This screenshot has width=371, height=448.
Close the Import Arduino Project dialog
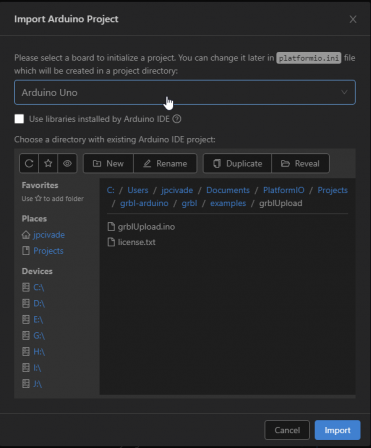pyautogui.click(x=353, y=19)
